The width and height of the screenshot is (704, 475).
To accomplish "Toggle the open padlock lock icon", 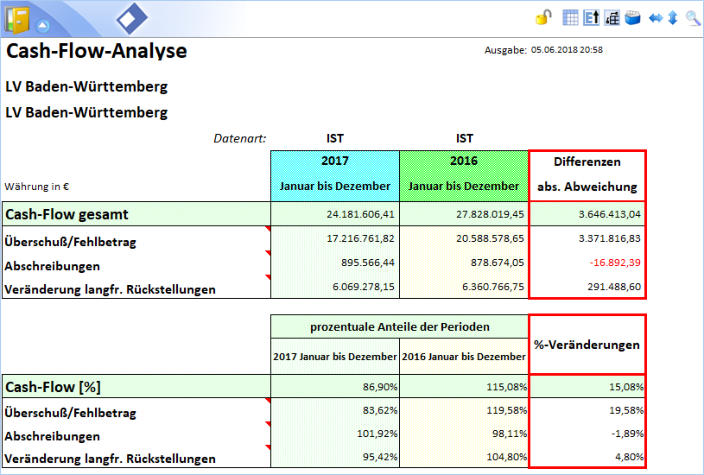I will [x=543, y=17].
